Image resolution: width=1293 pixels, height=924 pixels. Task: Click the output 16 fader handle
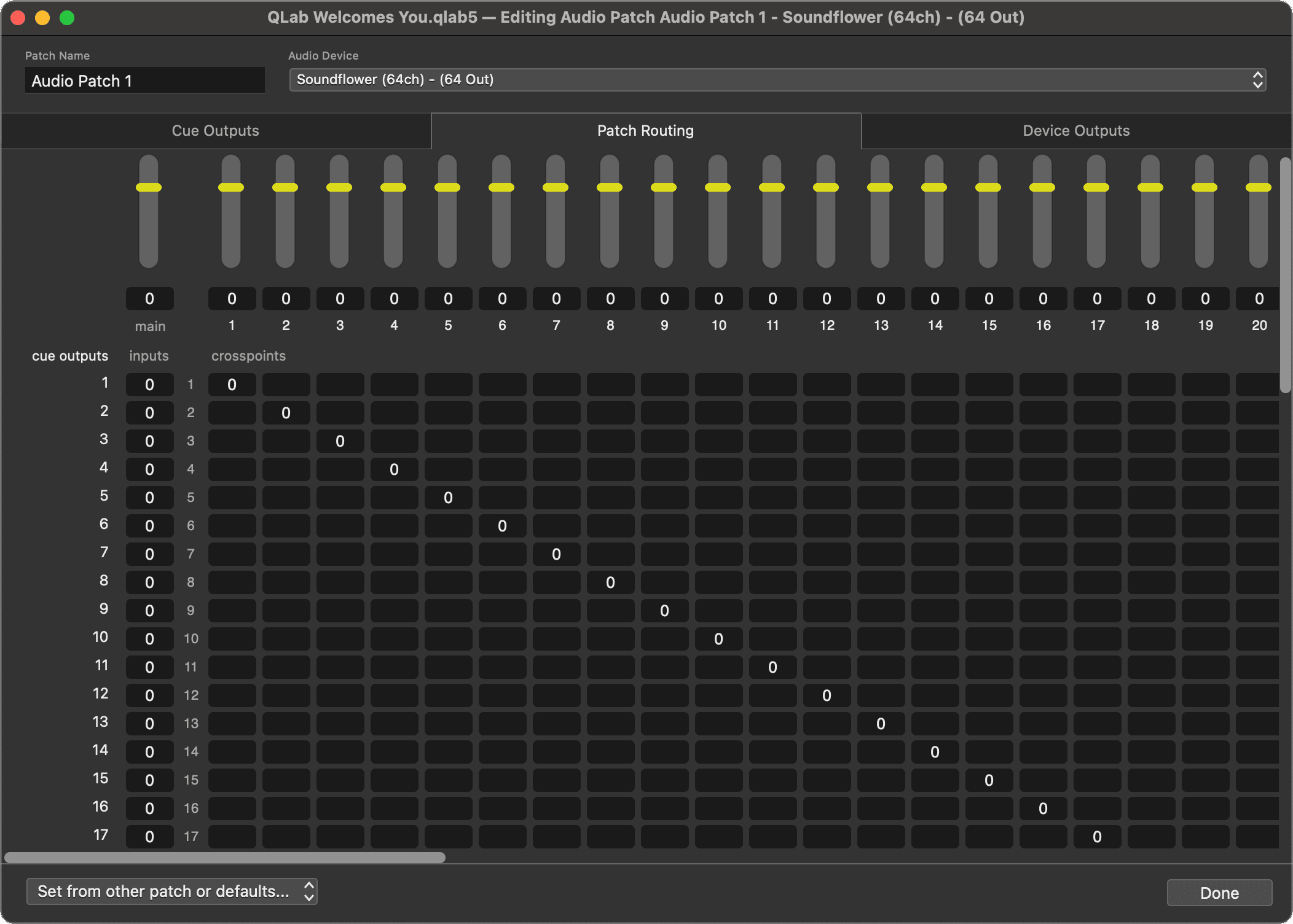point(1042,187)
